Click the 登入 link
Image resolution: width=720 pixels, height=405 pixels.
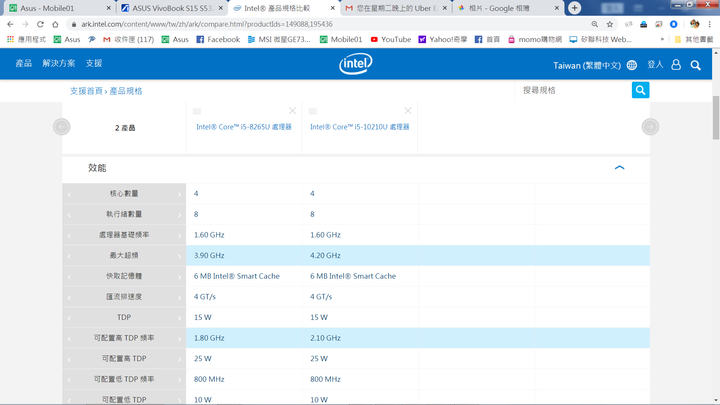[x=655, y=65]
